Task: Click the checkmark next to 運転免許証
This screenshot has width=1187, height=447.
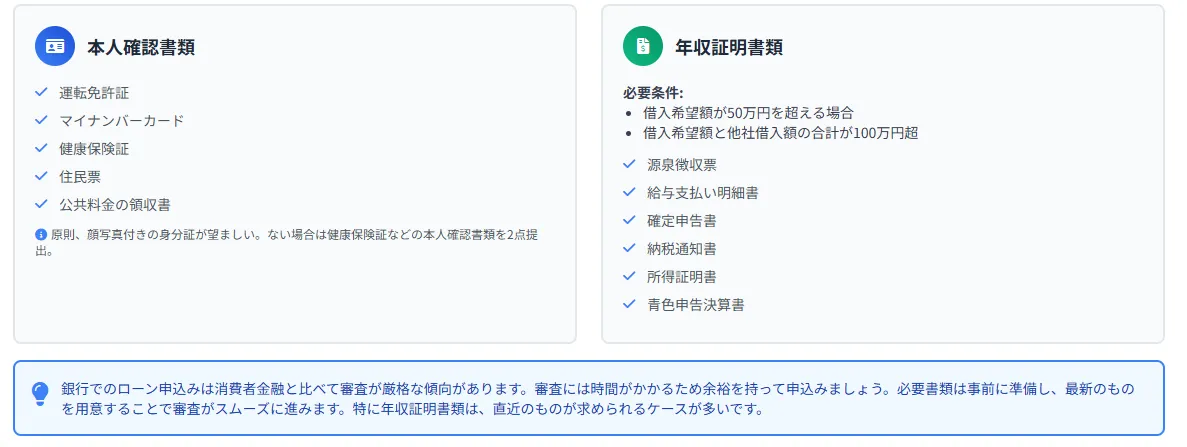Action: (x=41, y=92)
